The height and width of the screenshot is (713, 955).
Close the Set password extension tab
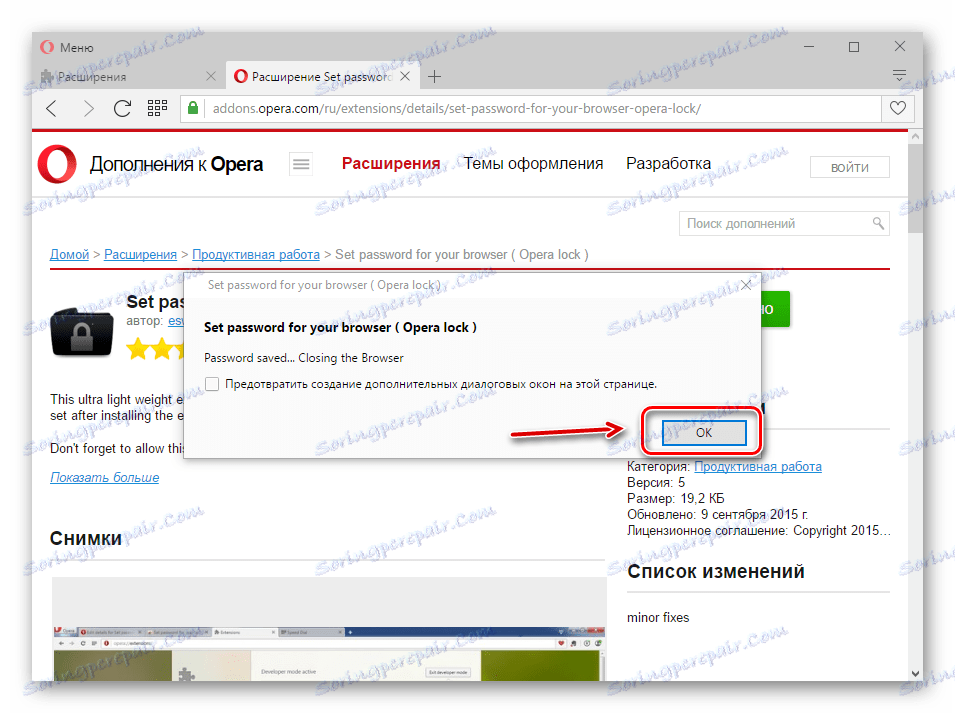[x=405, y=76]
